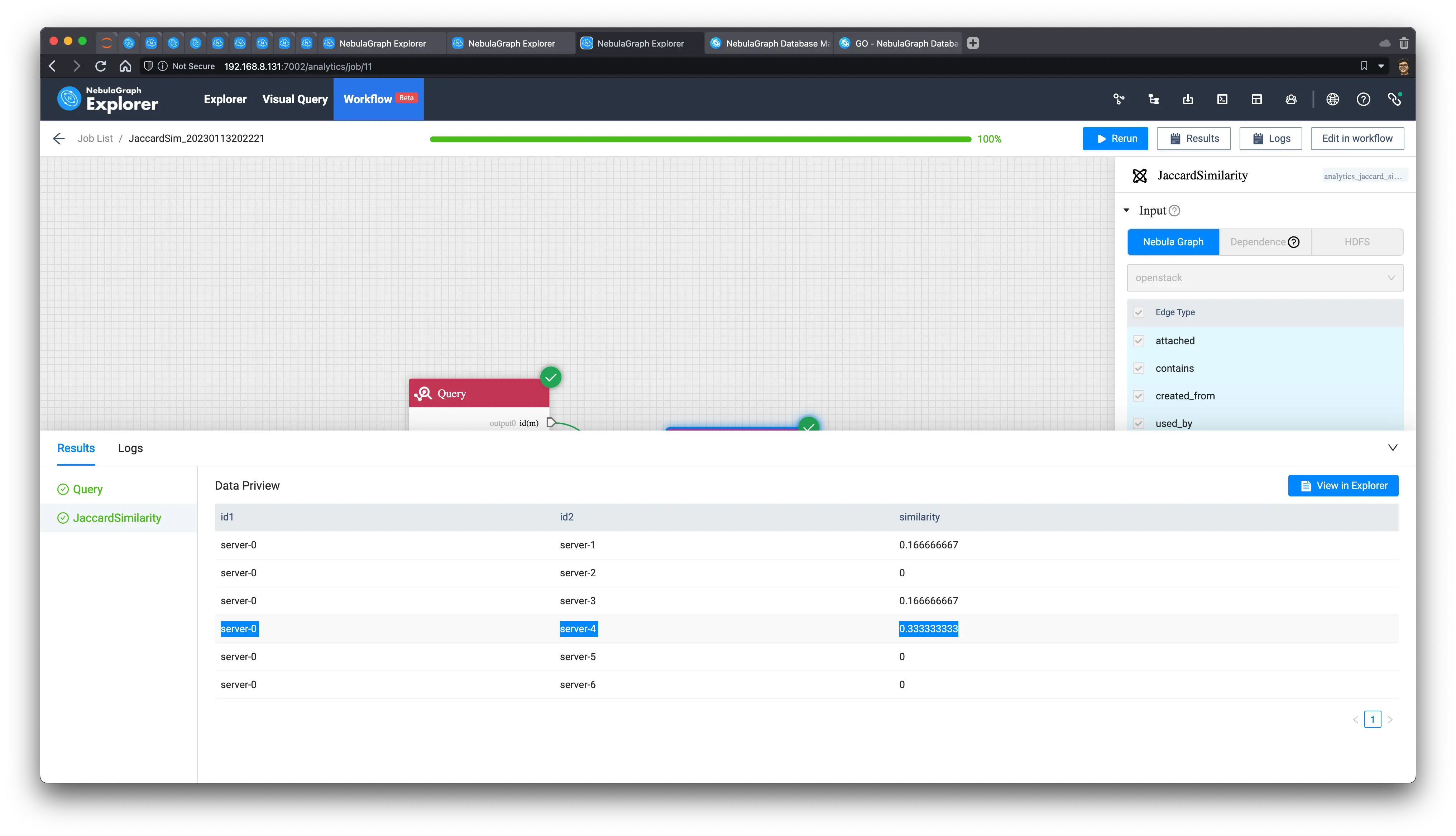The width and height of the screenshot is (1456, 836).
Task: Click the browser back arrow
Action: point(53,67)
